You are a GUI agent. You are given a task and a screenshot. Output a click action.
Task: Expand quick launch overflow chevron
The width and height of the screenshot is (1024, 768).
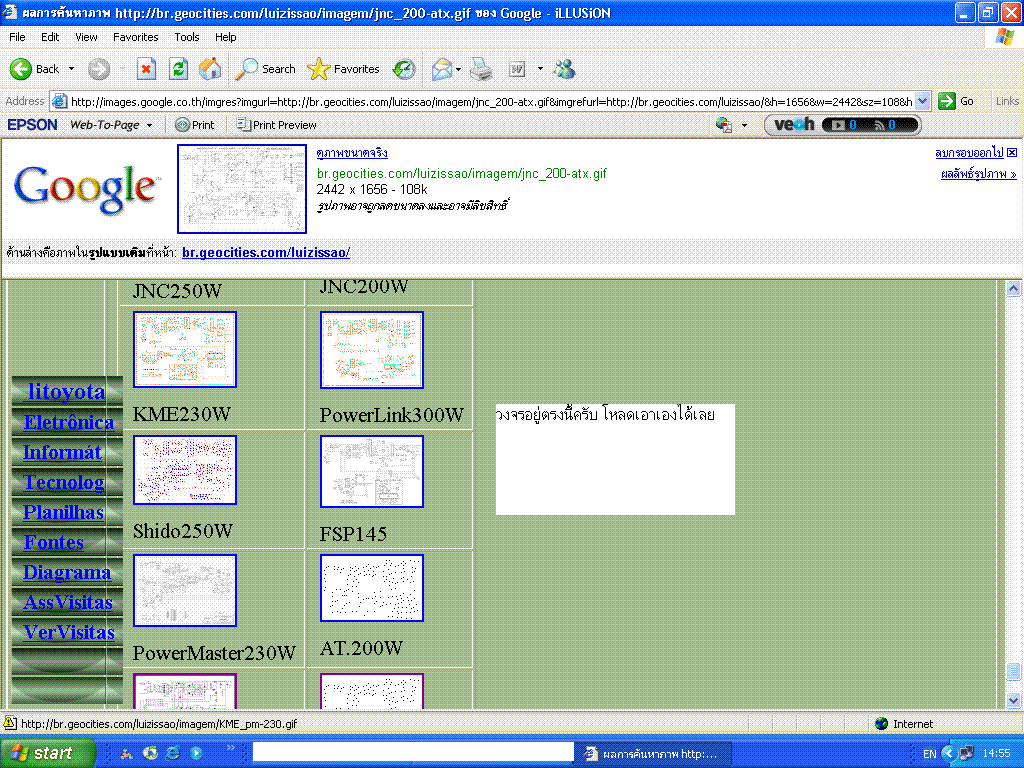coord(230,748)
